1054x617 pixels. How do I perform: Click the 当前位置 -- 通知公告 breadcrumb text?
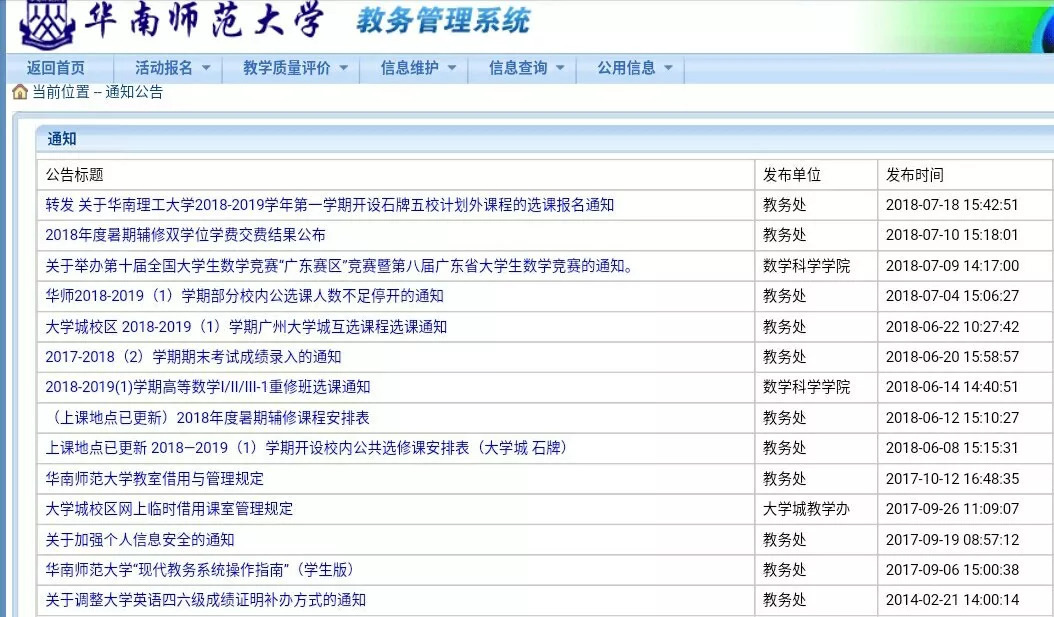pyautogui.click(x=97, y=92)
